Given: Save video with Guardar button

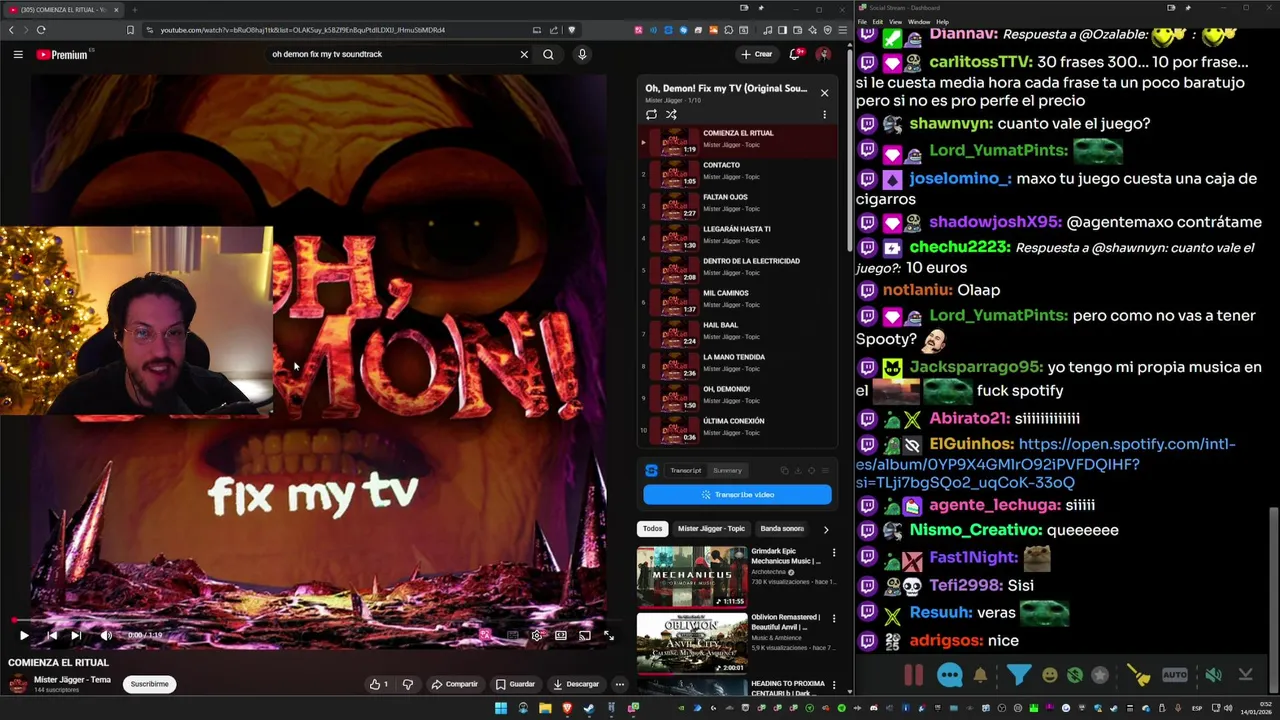Looking at the screenshot, I should 515,684.
